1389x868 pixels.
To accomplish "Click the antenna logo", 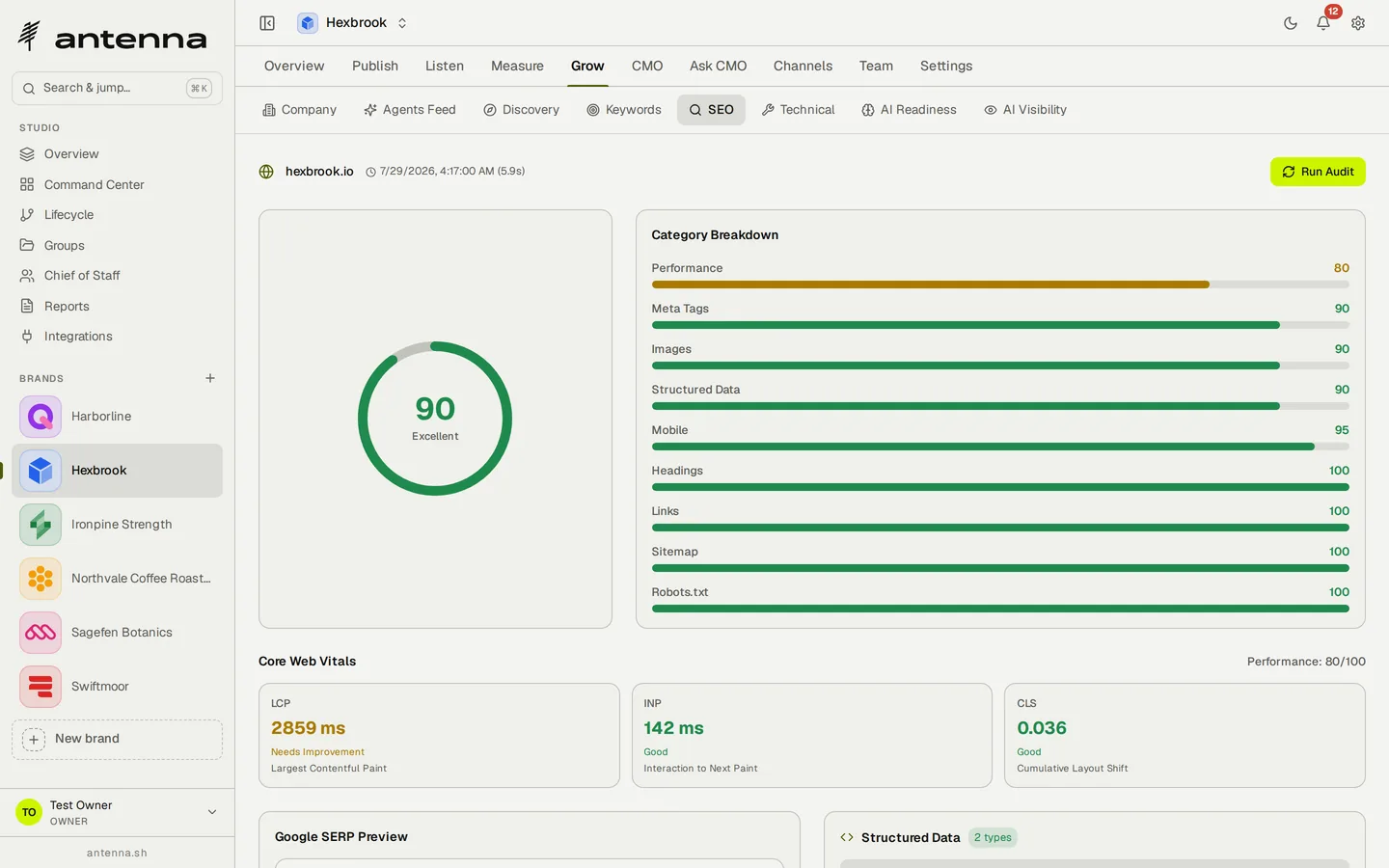I will (113, 37).
